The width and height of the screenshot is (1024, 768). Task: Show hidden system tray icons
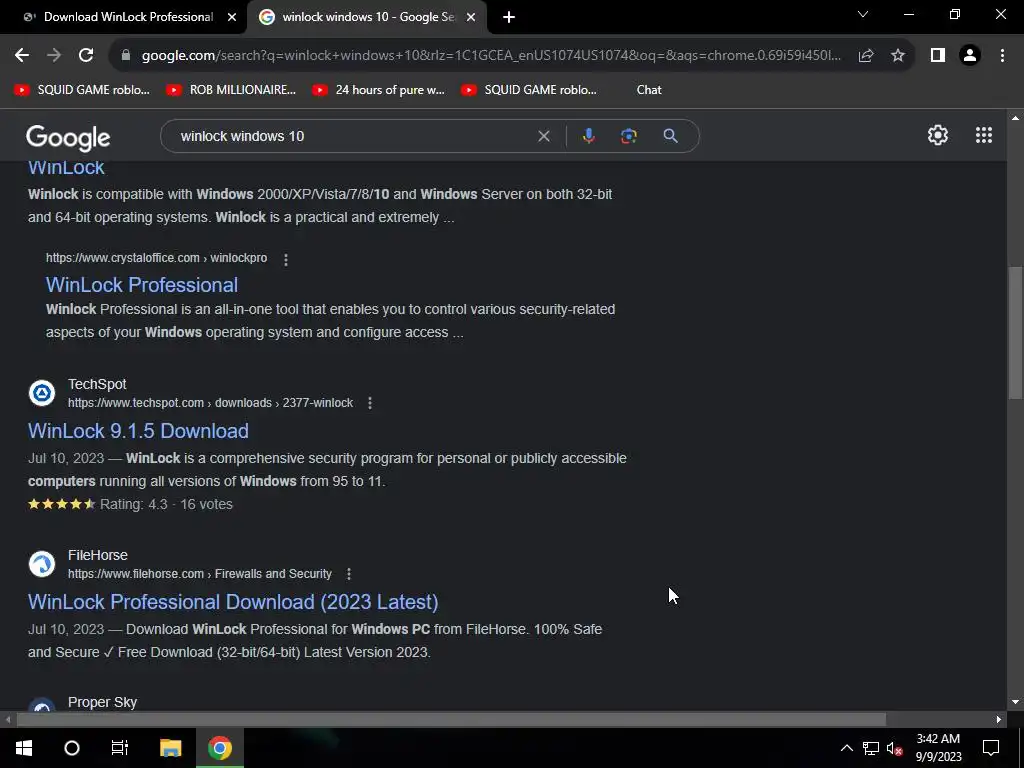pos(846,748)
